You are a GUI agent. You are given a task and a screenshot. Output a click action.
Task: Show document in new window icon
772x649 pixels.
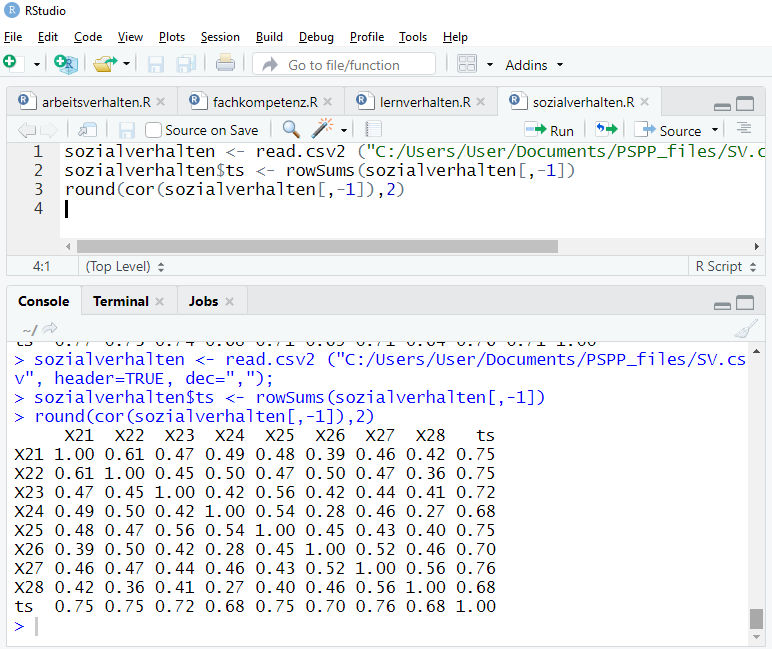[x=88, y=129]
